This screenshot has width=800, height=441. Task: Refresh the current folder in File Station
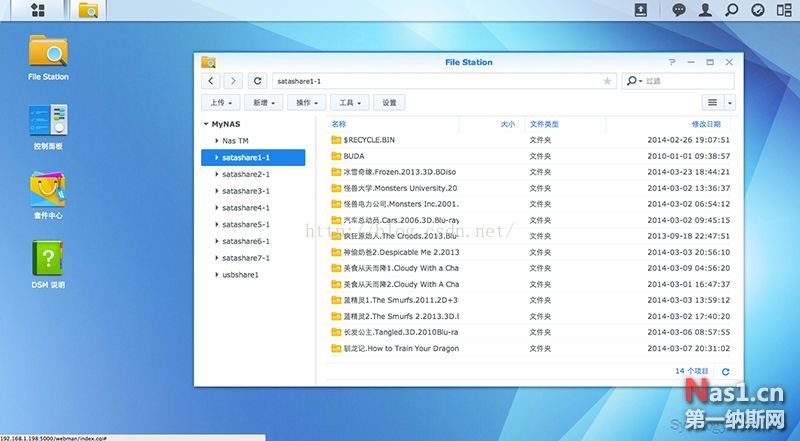(258, 81)
